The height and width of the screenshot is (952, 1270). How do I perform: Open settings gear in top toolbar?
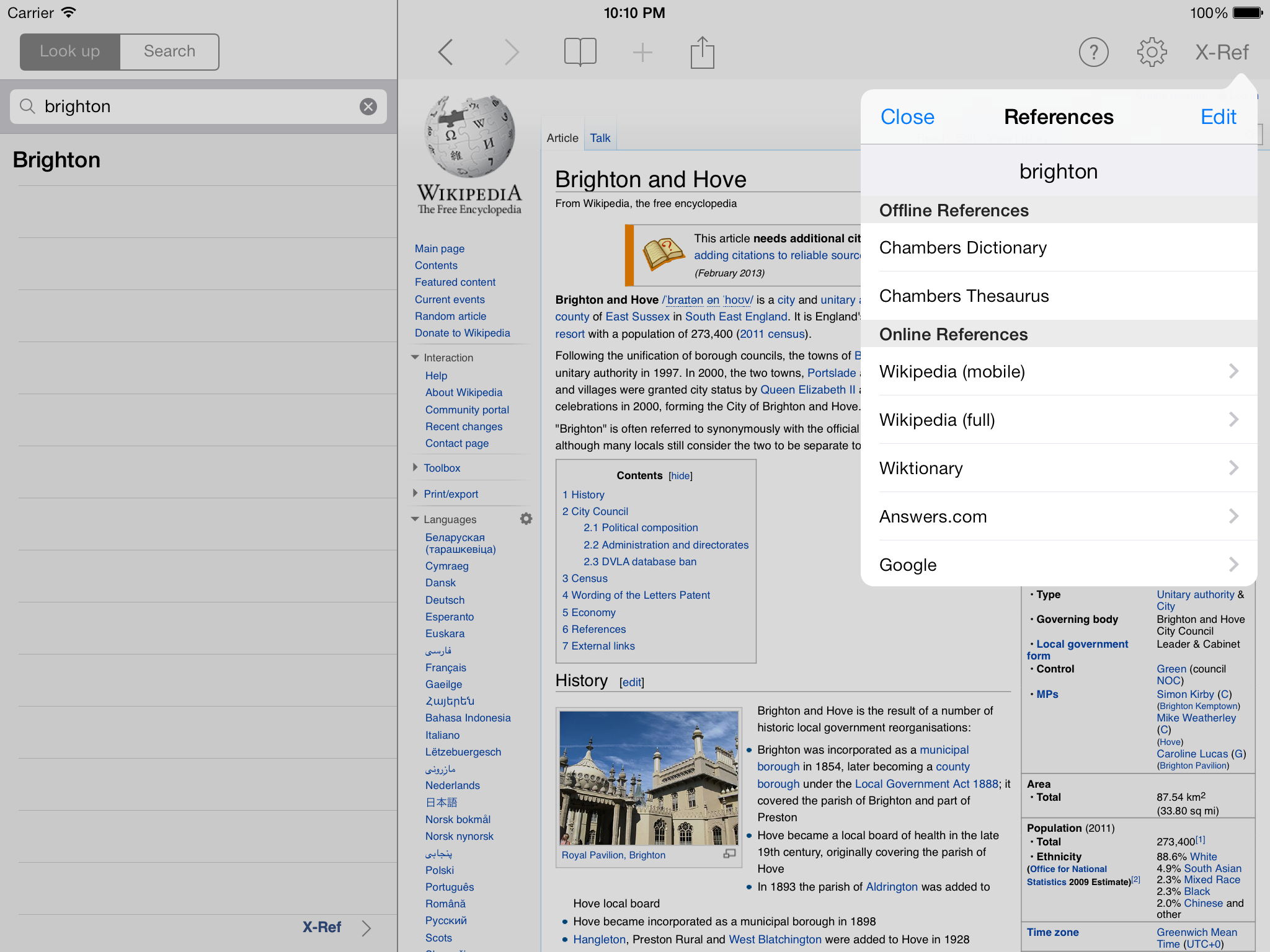[1151, 53]
